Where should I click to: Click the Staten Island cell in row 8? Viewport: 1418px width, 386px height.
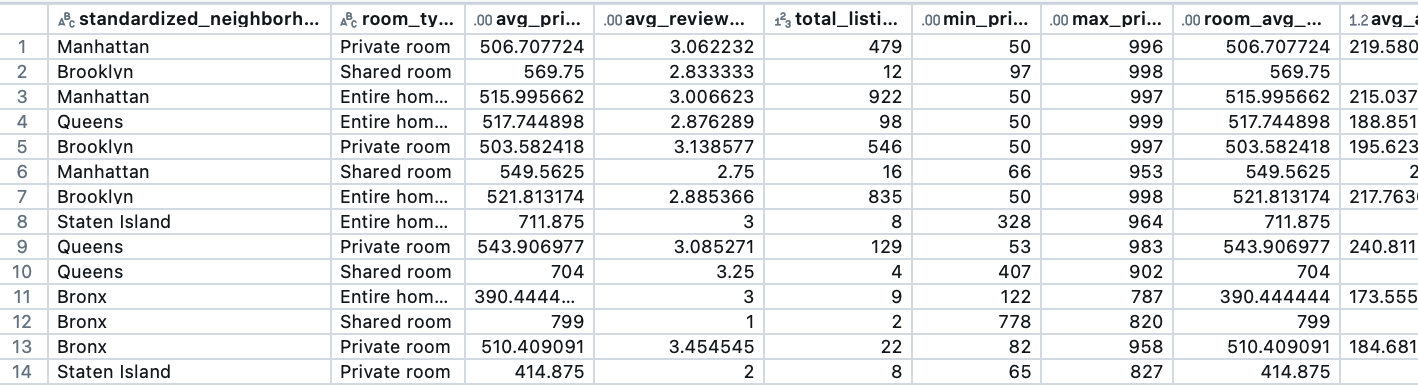190,222
